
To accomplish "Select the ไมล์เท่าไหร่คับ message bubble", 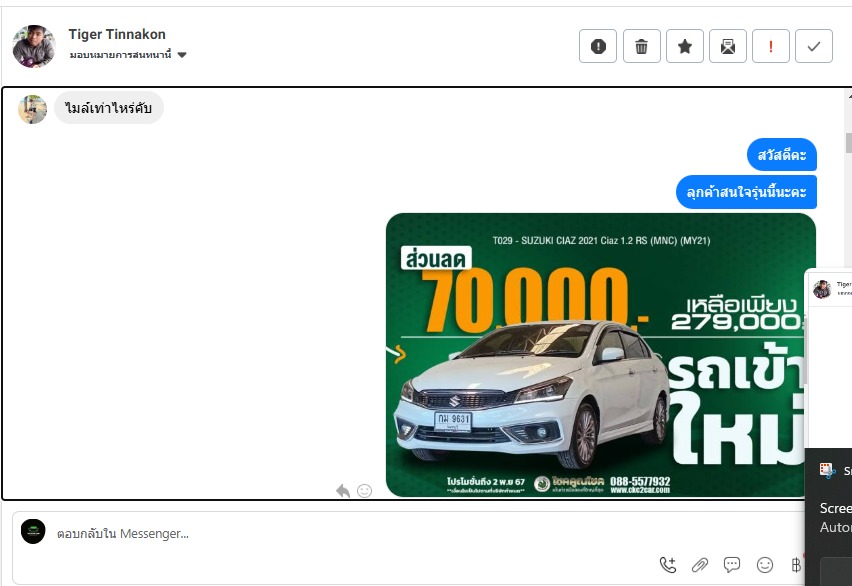I will [x=109, y=108].
